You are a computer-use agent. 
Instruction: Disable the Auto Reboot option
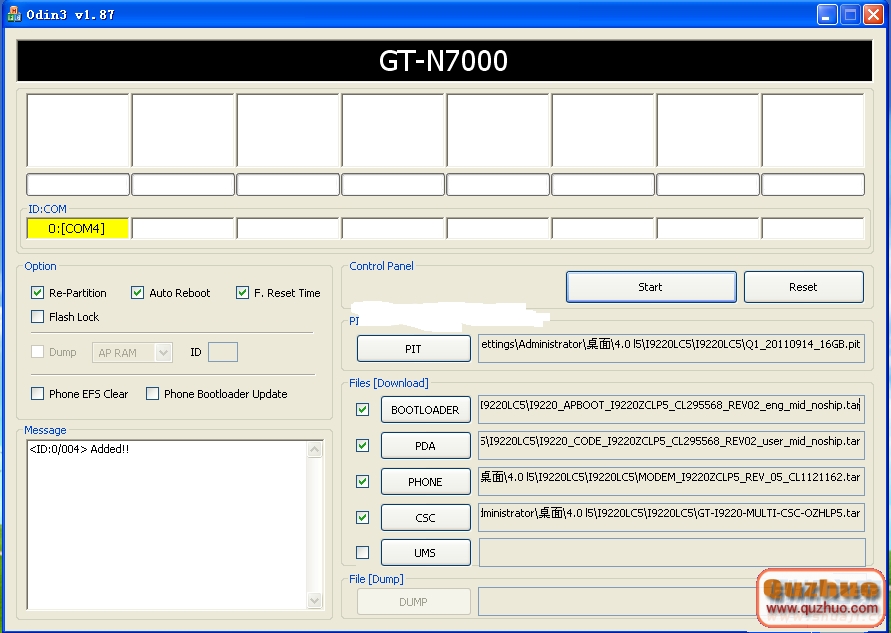click(x=137, y=293)
